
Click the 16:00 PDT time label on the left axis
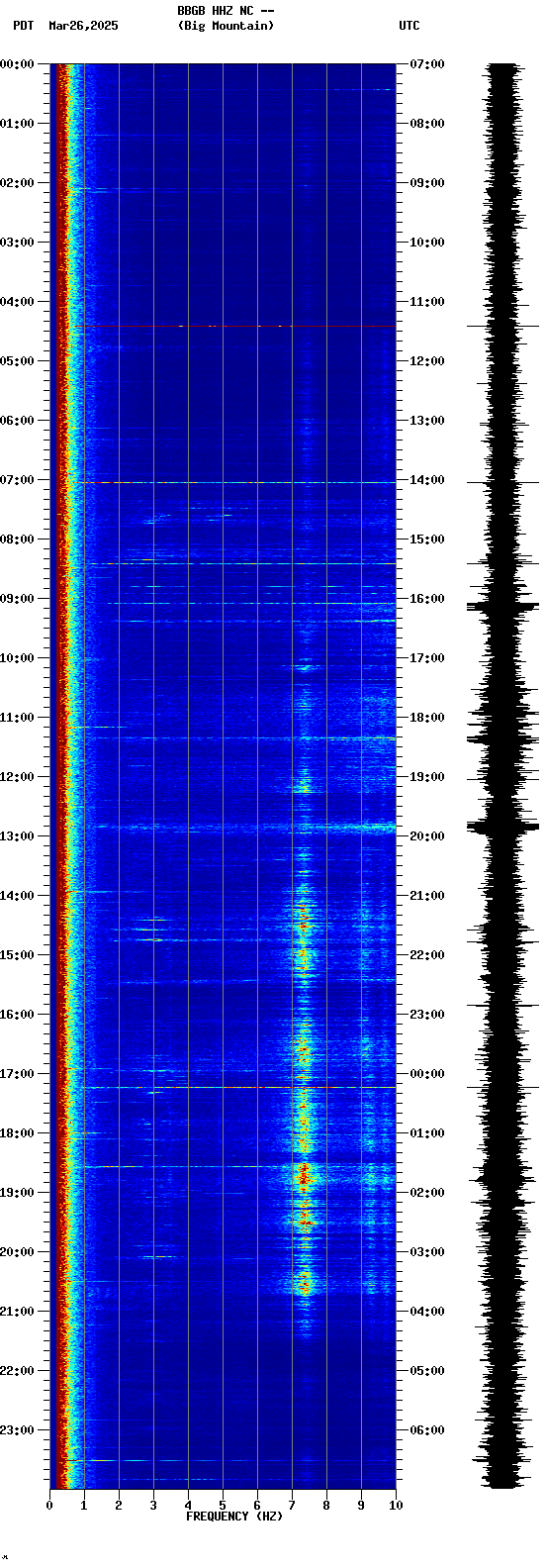pos(17,1015)
